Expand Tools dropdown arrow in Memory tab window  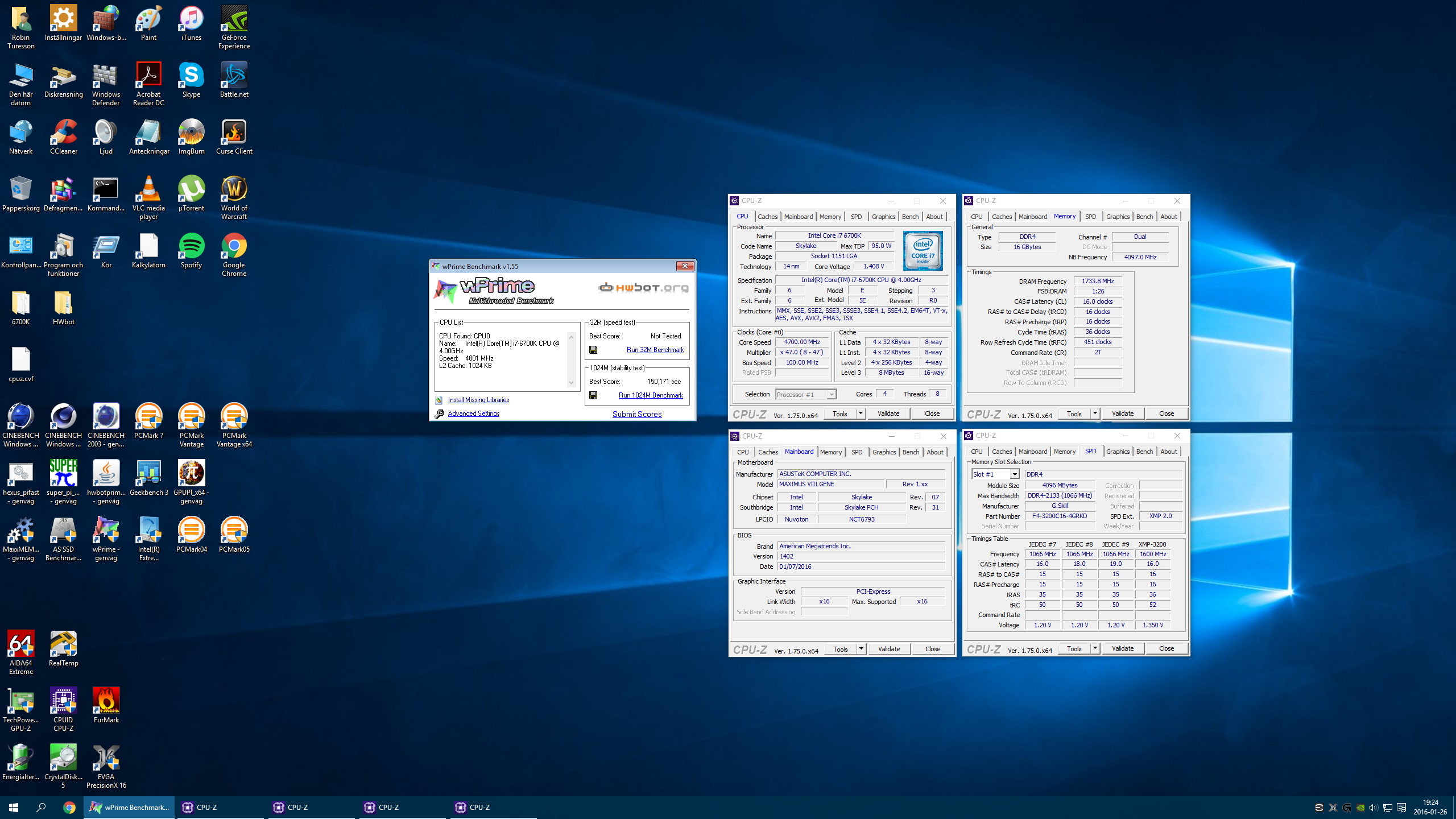click(x=1095, y=413)
